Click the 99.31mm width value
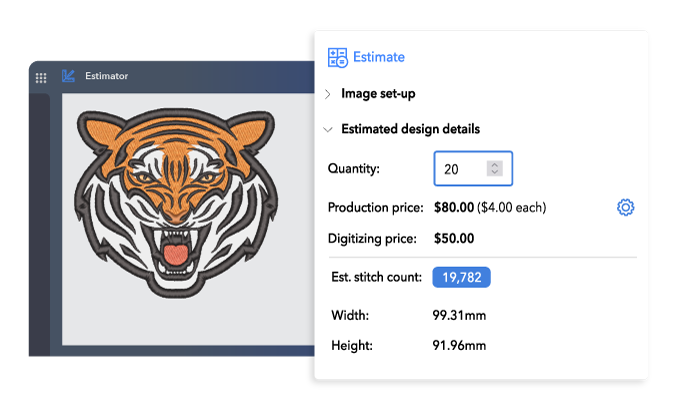 [x=460, y=315]
